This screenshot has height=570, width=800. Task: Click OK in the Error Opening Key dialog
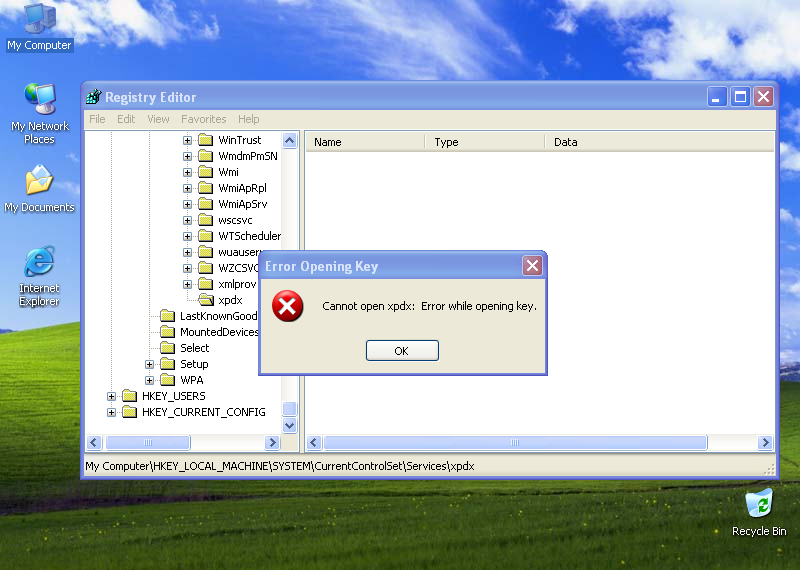tap(402, 351)
